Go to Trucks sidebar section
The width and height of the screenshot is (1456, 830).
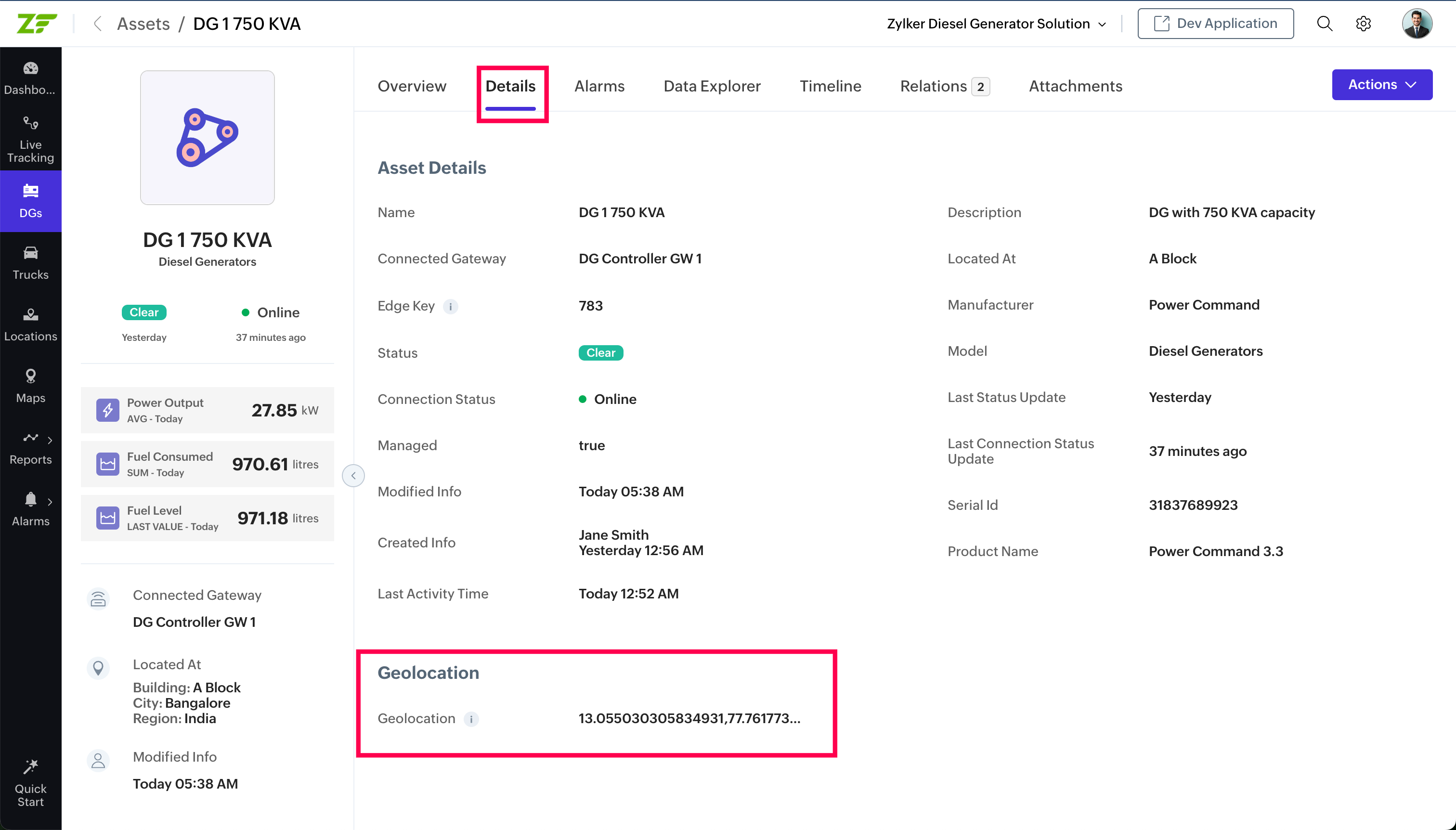(30, 262)
